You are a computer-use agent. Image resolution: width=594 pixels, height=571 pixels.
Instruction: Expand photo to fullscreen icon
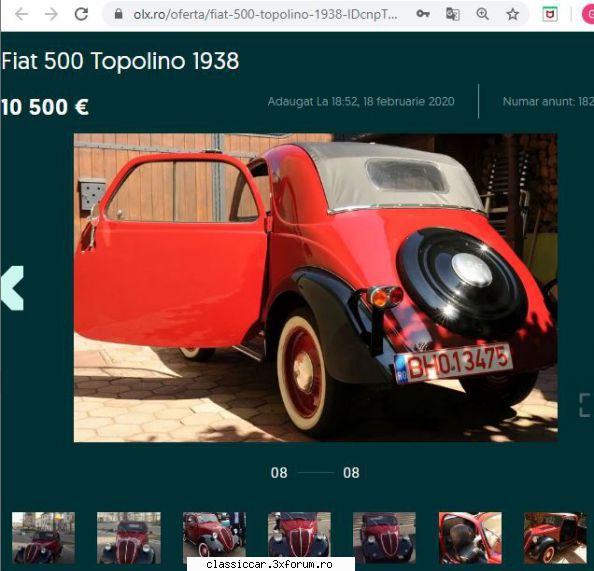(585, 405)
